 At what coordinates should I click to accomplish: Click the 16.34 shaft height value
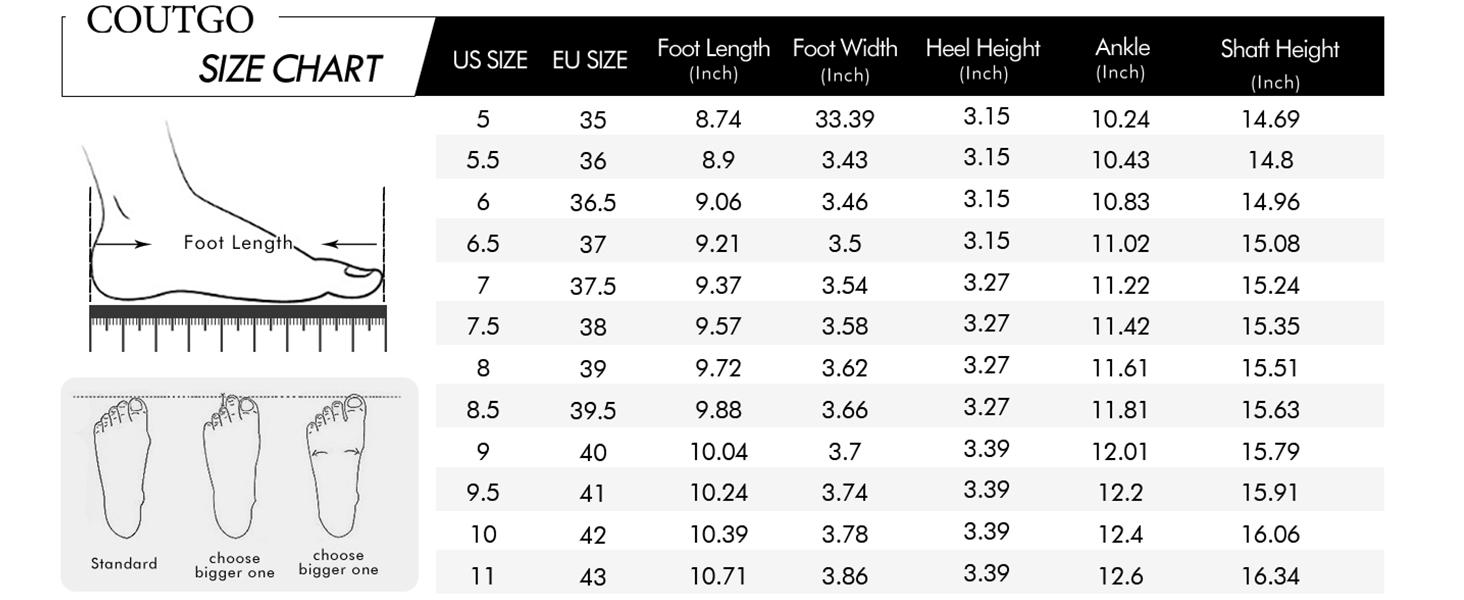click(x=1270, y=576)
